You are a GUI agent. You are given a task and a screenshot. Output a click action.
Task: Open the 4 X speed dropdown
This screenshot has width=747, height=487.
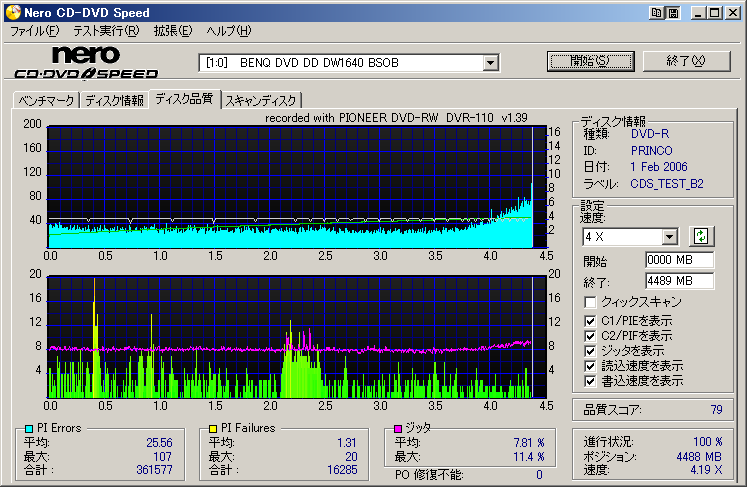[669, 236]
